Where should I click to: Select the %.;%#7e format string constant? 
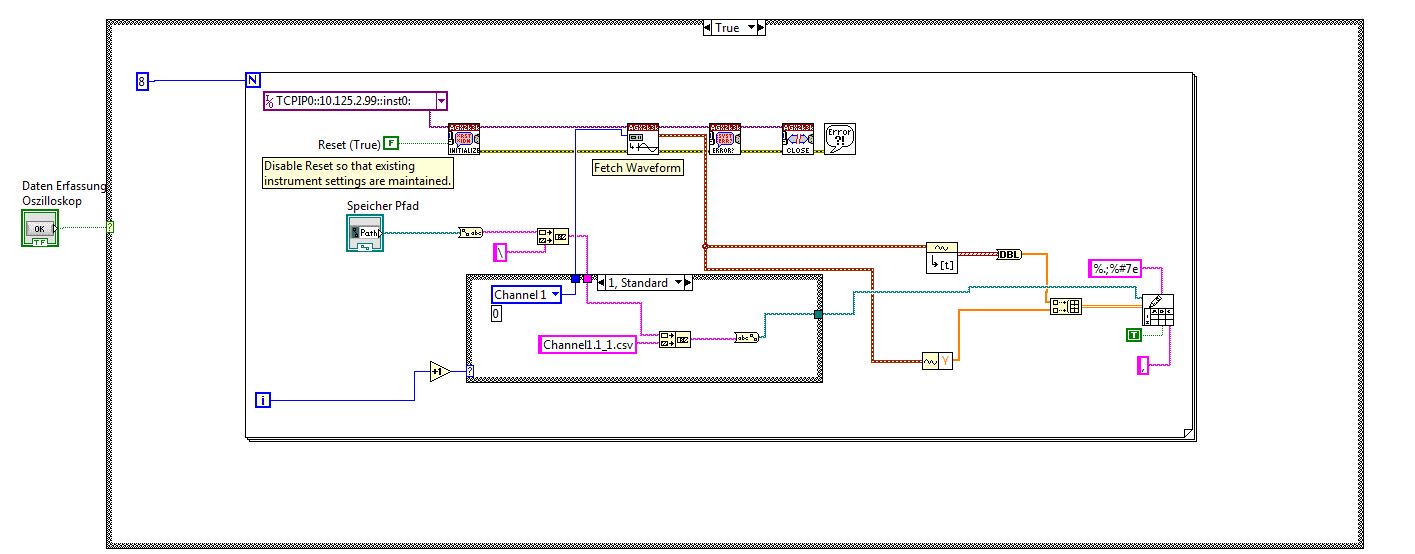[x=1114, y=268]
